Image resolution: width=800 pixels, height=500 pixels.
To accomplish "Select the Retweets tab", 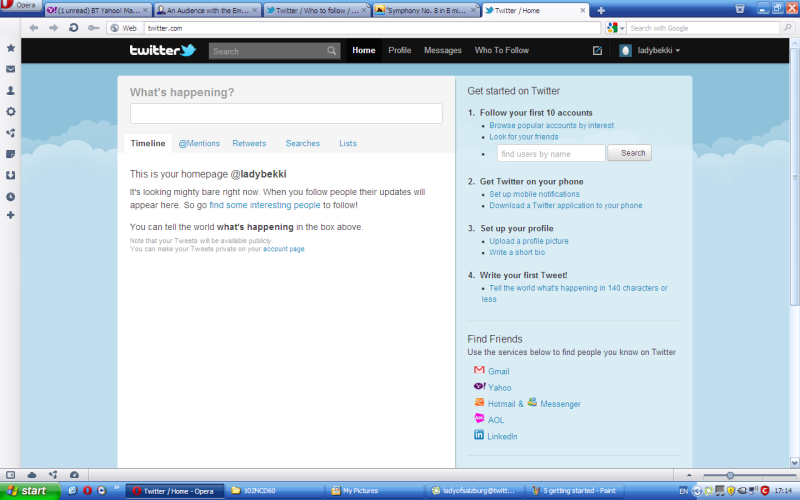I will tap(249, 143).
